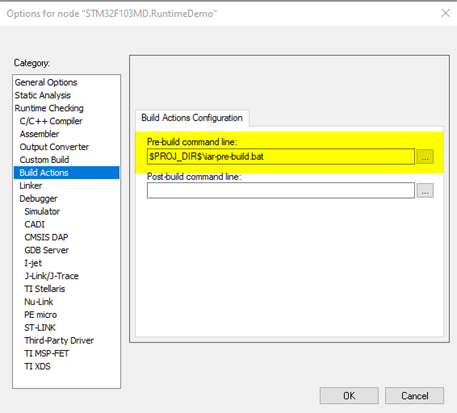Select Runtime Checking category
The image size is (457, 413).
(x=49, y=108)
